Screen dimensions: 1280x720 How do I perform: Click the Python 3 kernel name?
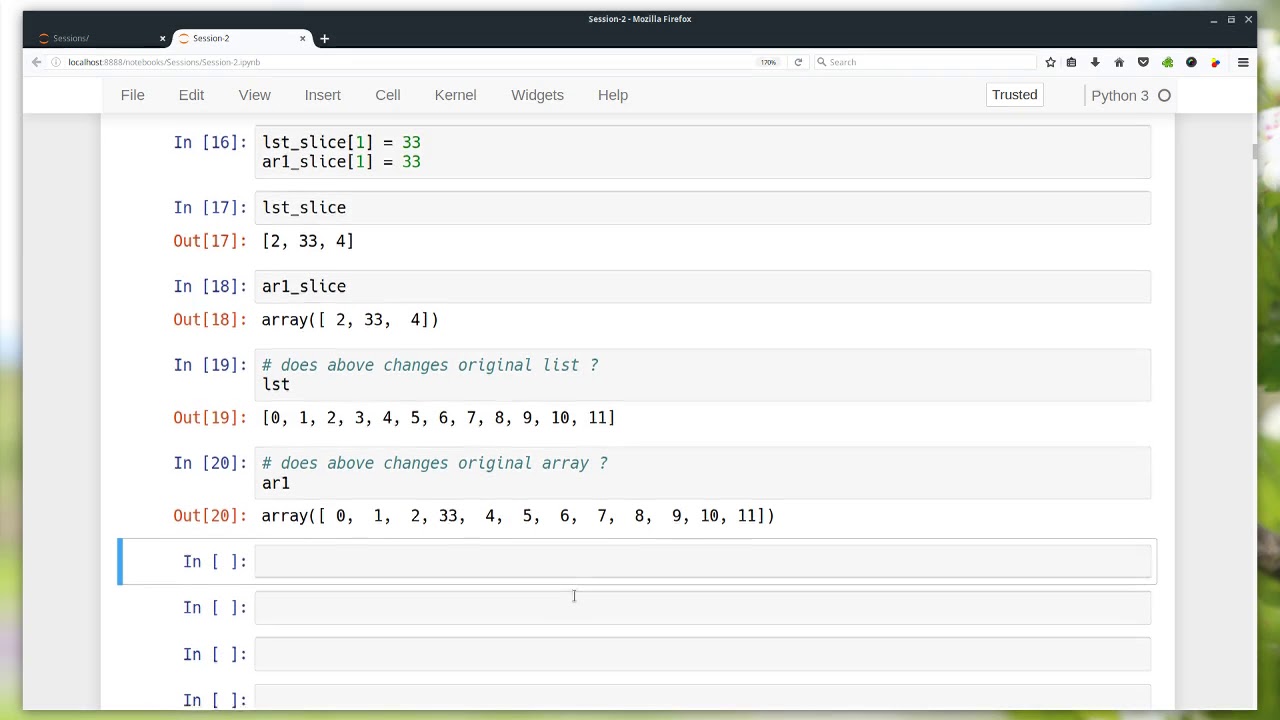click(1120, 96)
